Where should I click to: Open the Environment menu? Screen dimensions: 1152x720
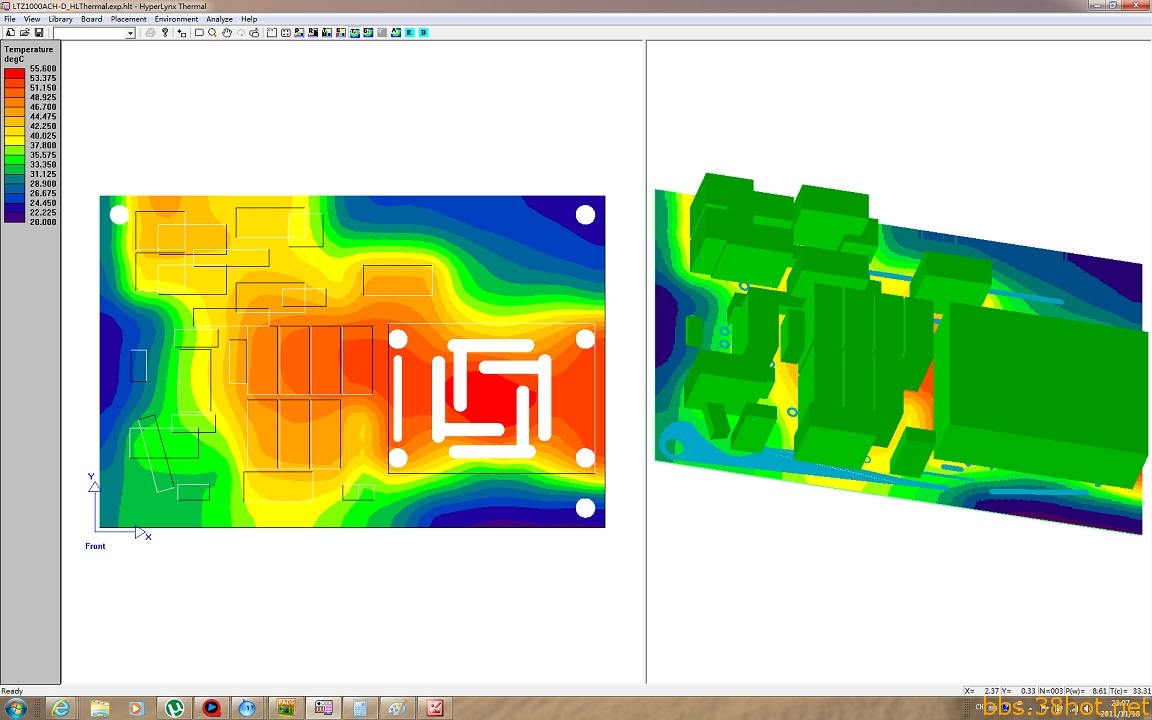click(x=176, y=19)
